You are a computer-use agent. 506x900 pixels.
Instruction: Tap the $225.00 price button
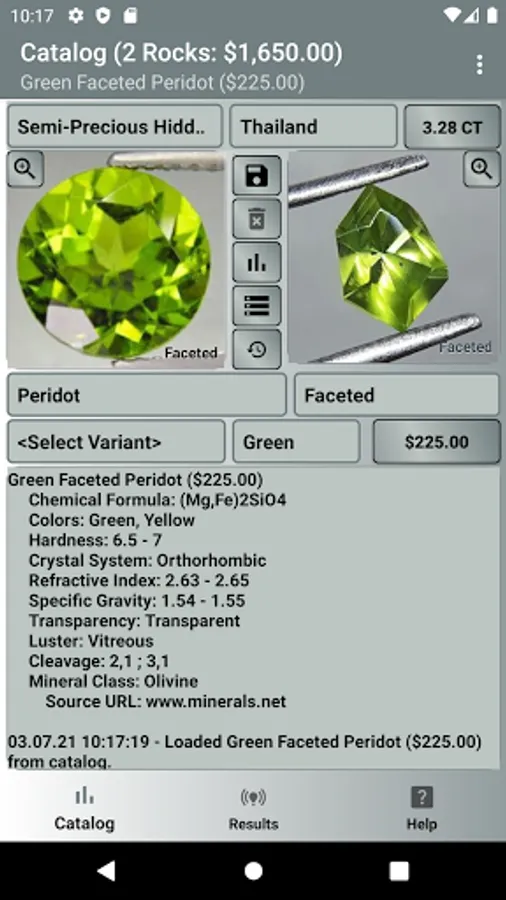(437, 441)
